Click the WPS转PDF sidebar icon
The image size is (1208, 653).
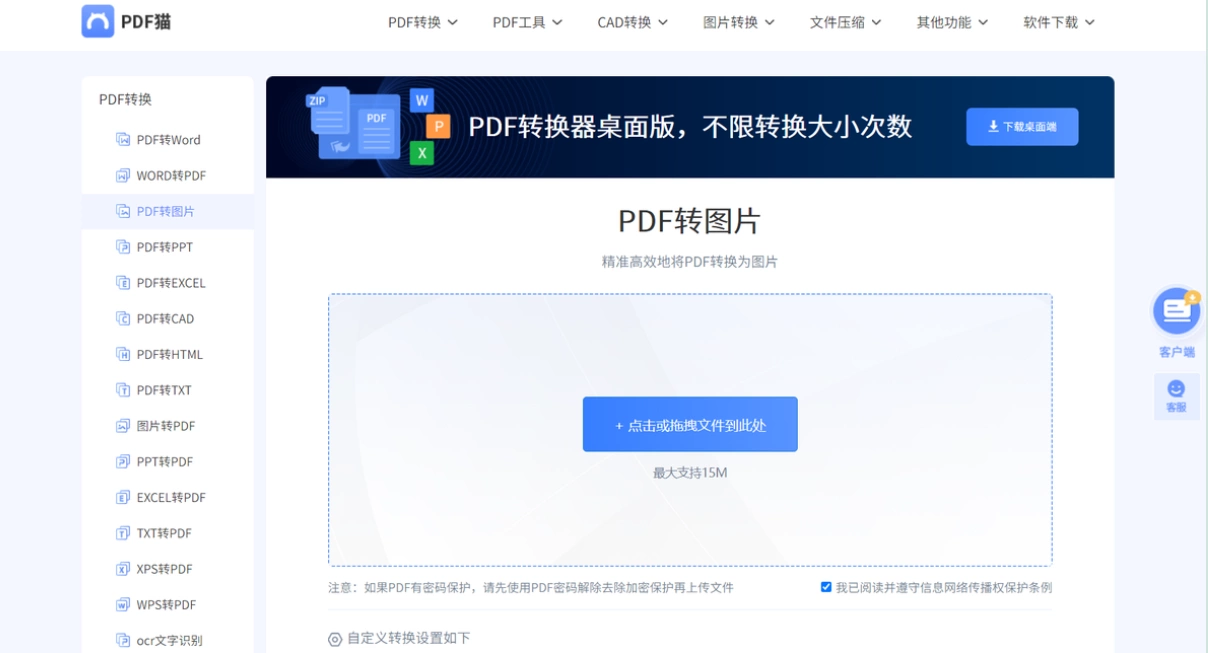coord(123,605)
